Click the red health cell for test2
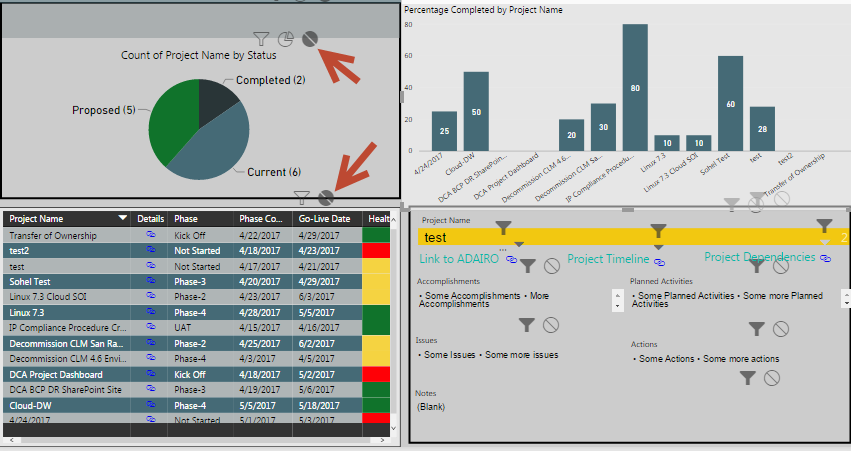 tap(376, 250)
